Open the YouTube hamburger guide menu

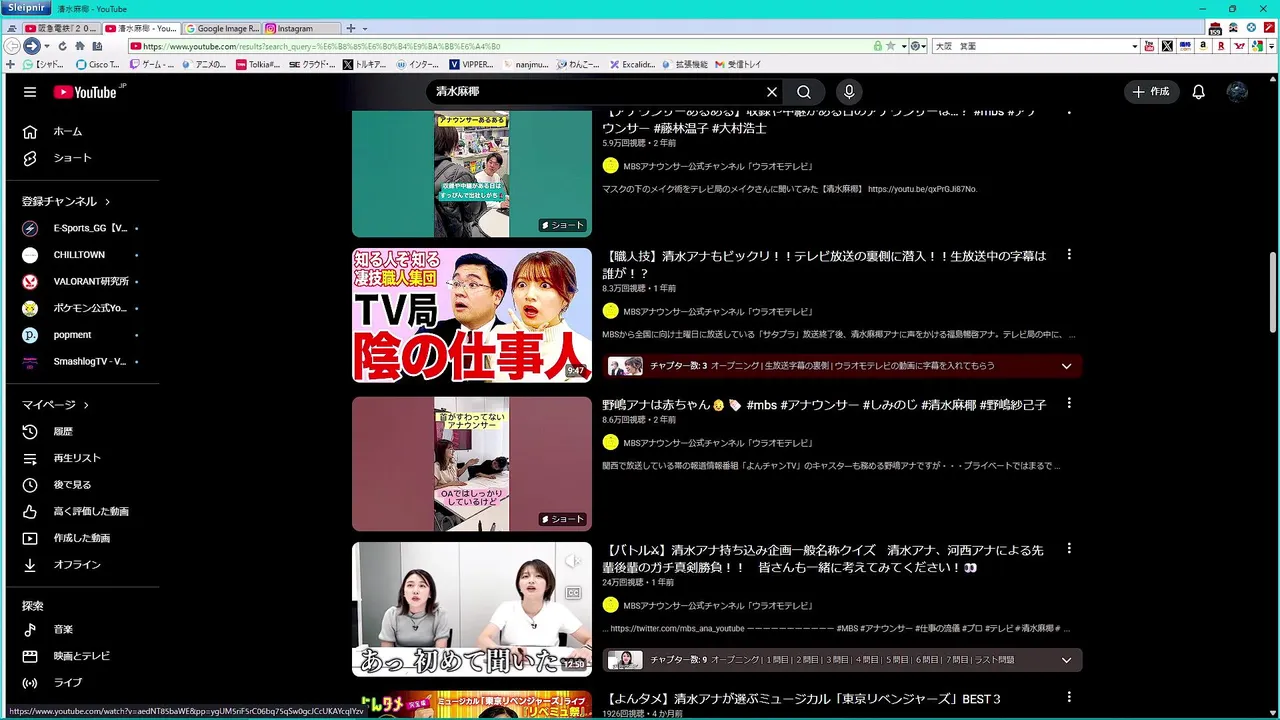tap(30, 92)
